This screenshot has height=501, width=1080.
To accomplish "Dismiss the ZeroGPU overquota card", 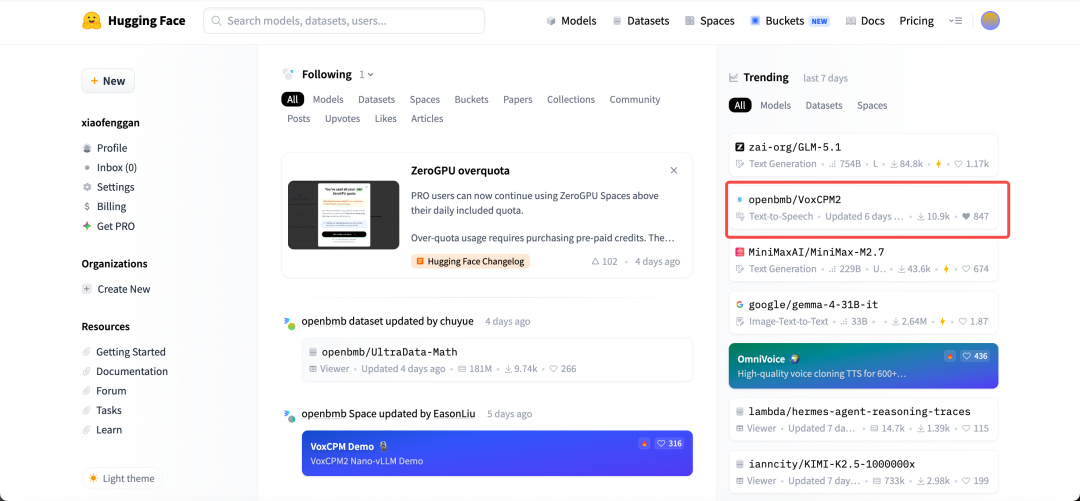I will 674,170.
